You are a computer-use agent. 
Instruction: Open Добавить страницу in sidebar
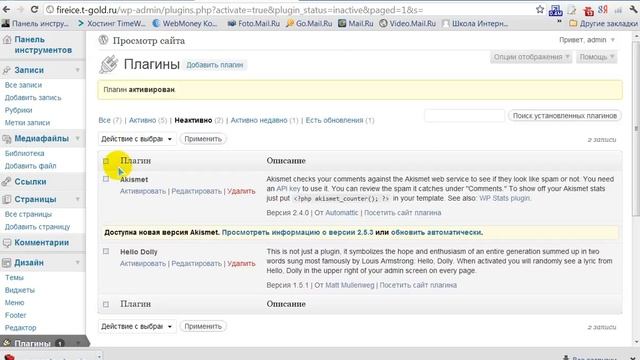pos(38,227)
